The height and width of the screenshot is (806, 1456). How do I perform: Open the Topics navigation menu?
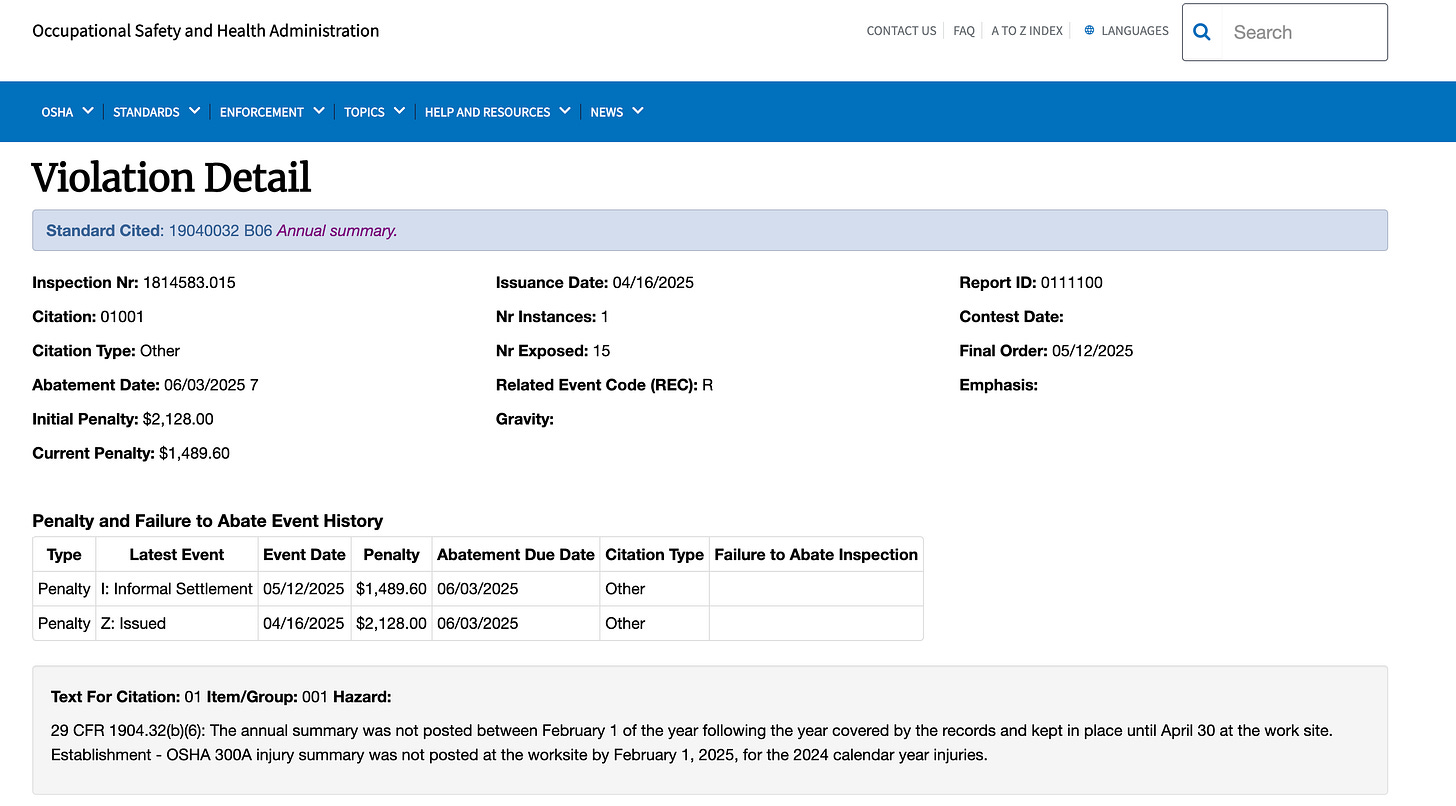[364, 112]
